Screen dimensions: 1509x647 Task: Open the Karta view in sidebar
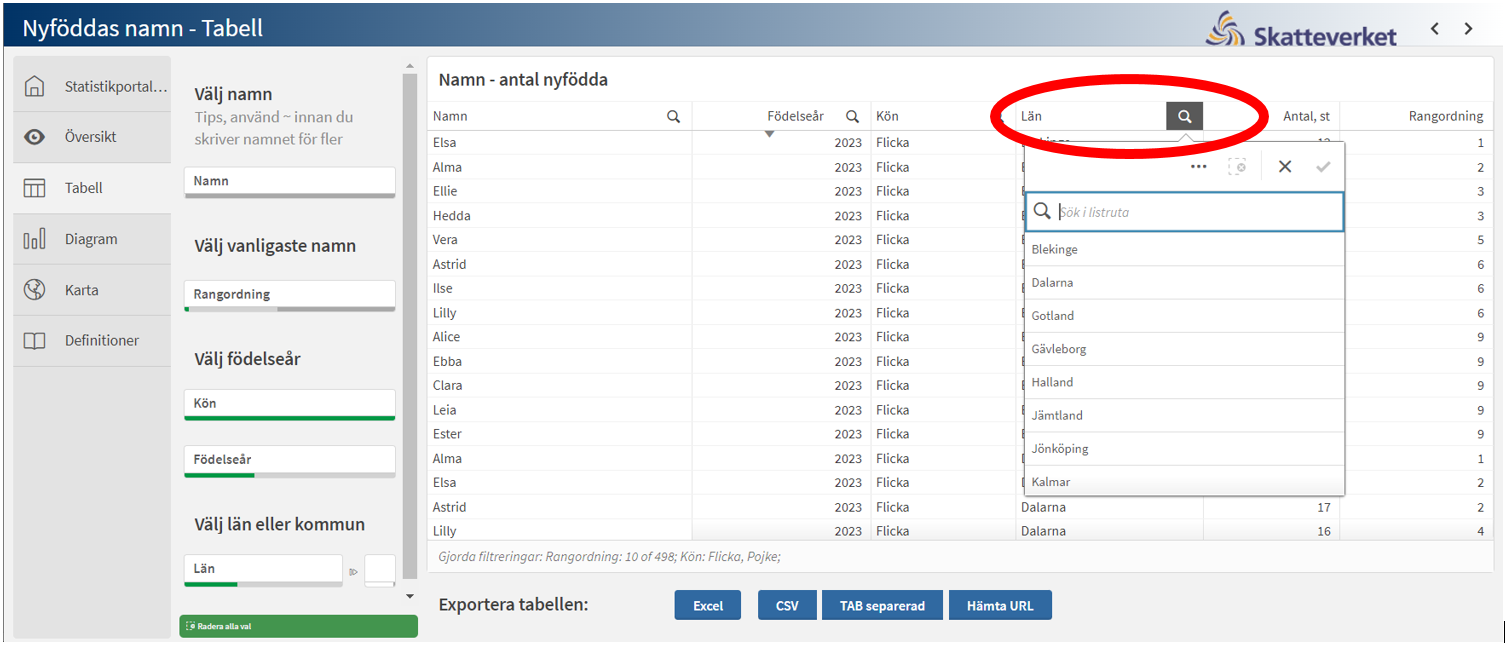(82, 290)
